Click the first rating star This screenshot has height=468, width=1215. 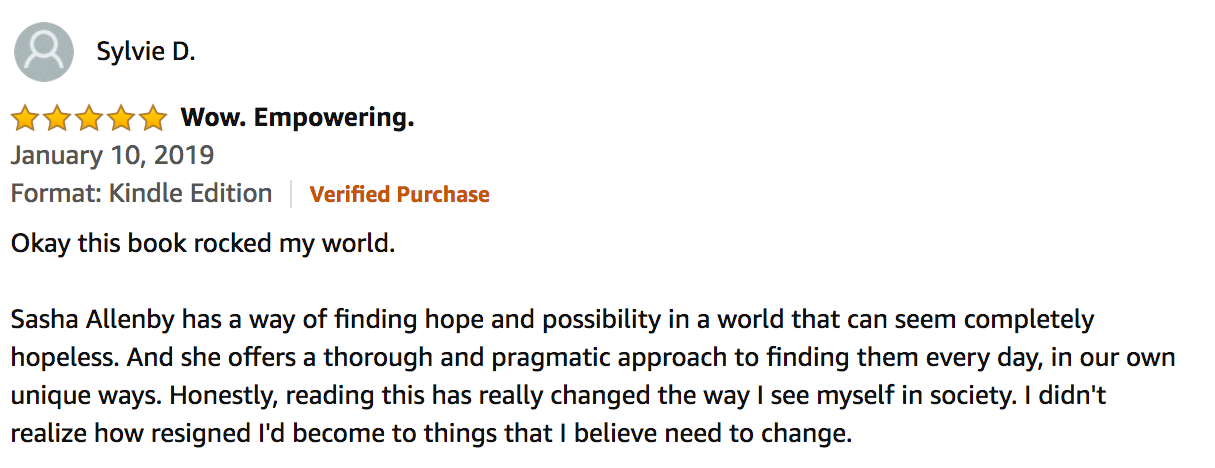pos(25,119)
